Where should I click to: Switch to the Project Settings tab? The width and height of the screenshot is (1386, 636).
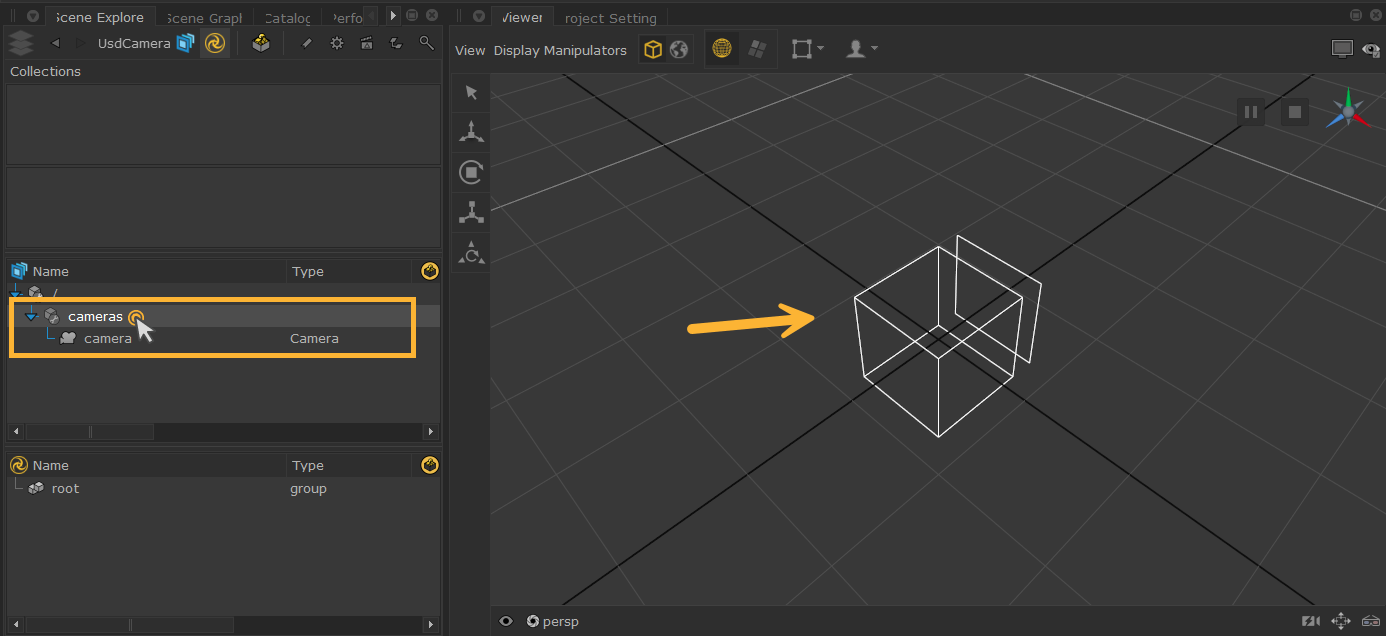click(610, 18)
